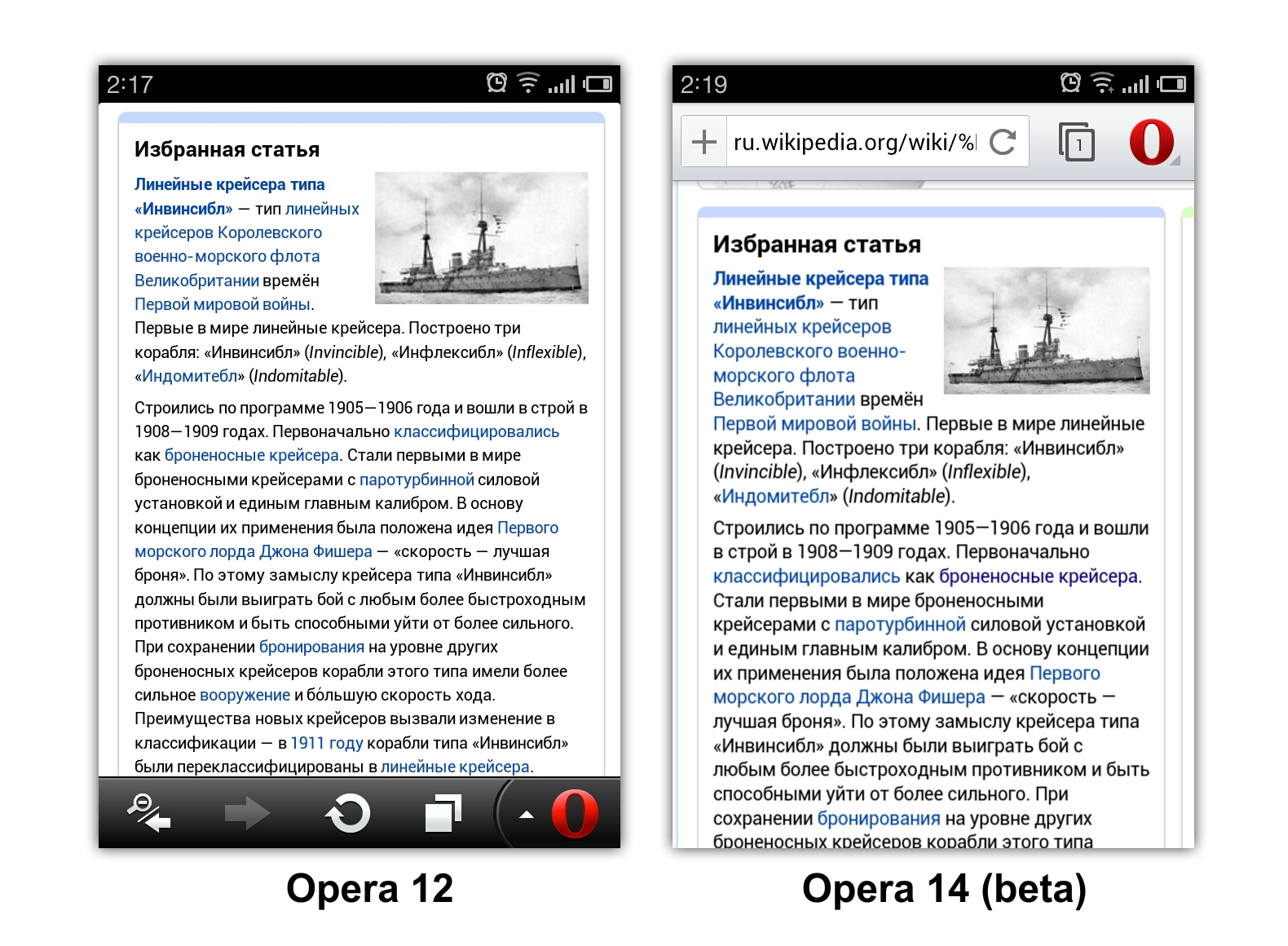This screenshot has height=946, width=1288.
Task: Follow бронирования link in Opera 12
Action: (311, 647)
